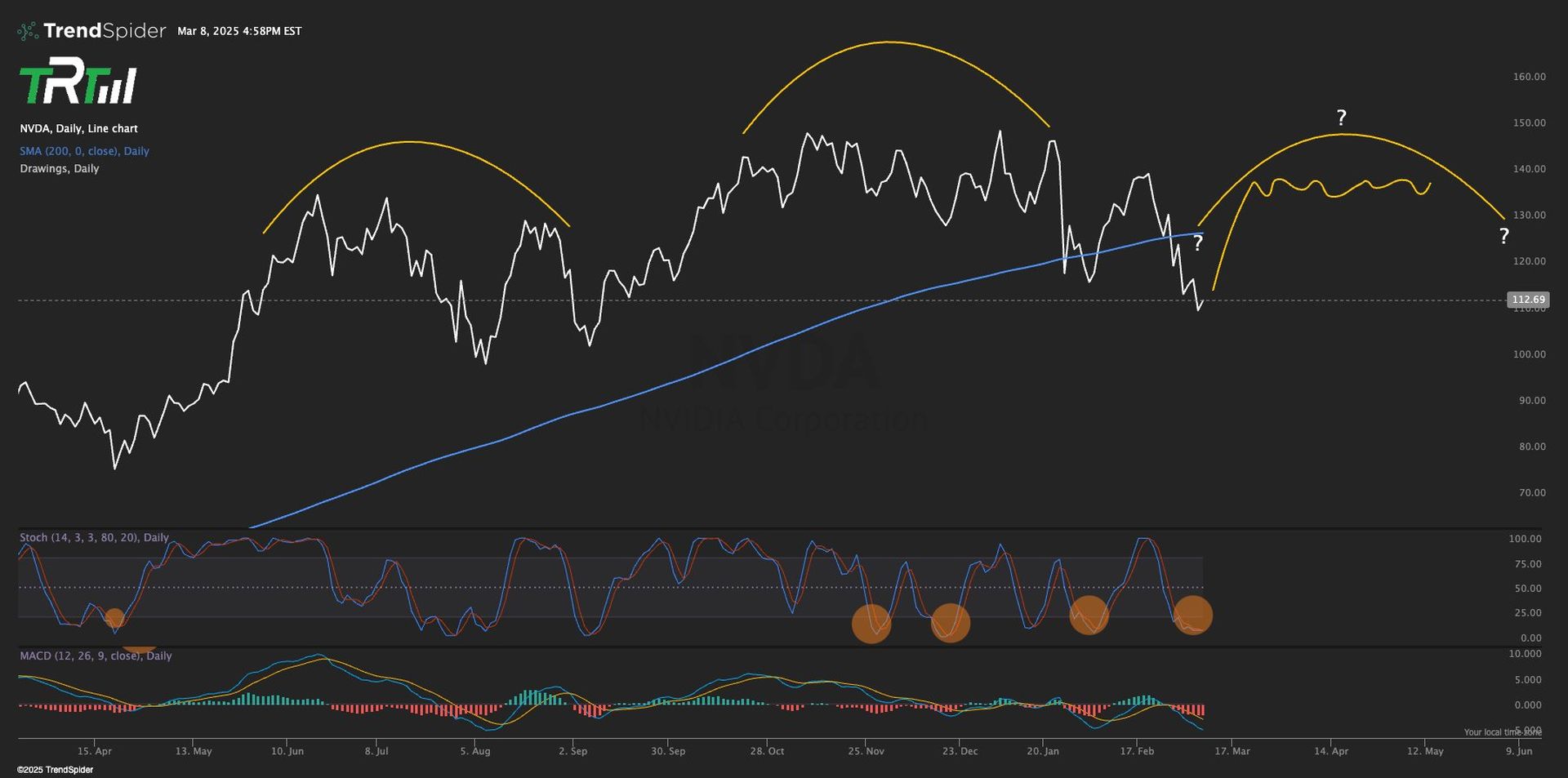Viewport: 1568px width, 778px height.
Task: Click the 50.00 stochastic axis label
Action: click(1528, 589)
